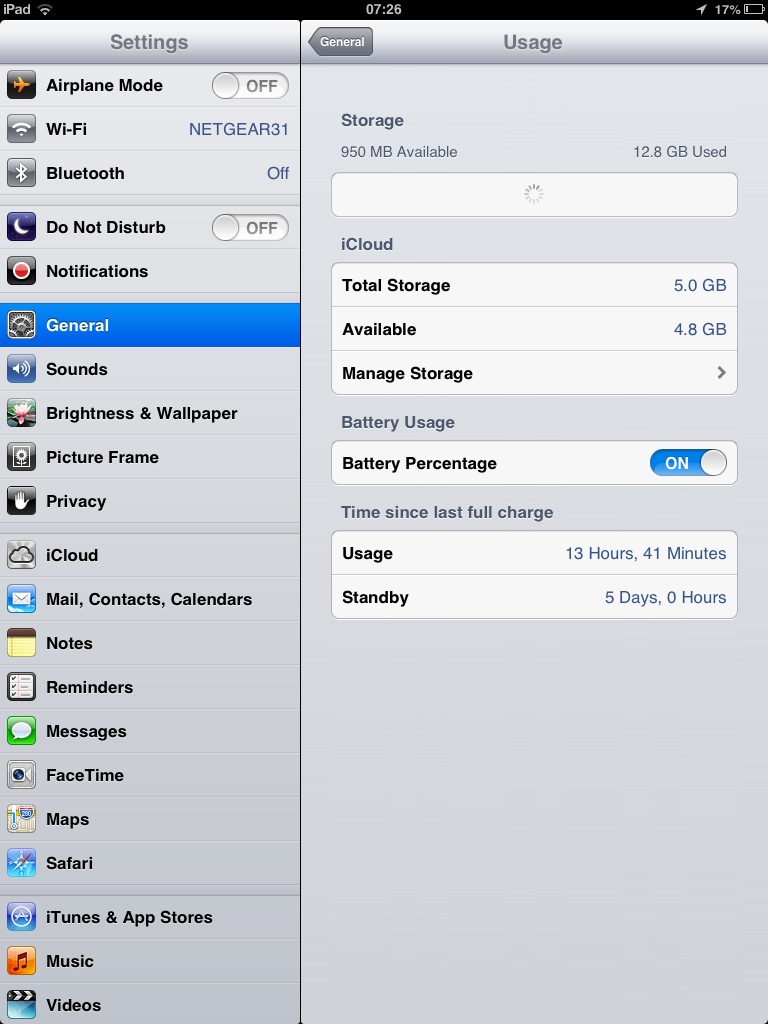The image size is (768, 1024).
Task: Tap the Available 4.8 GB row
Action: point(534,329)
